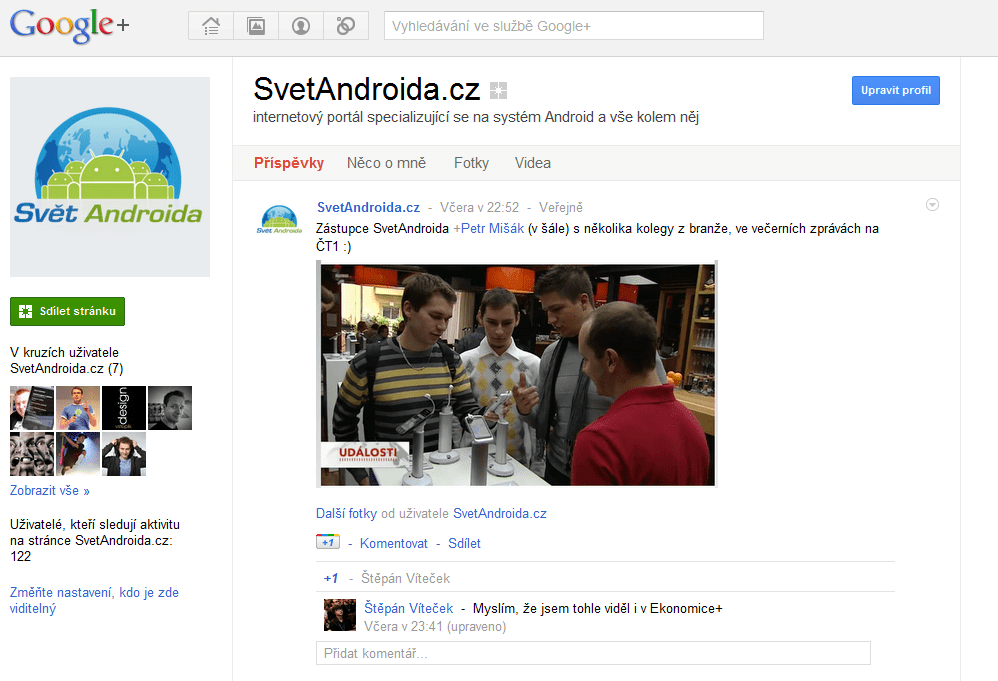Click the Další fotky link

click(x=346, y=514)
